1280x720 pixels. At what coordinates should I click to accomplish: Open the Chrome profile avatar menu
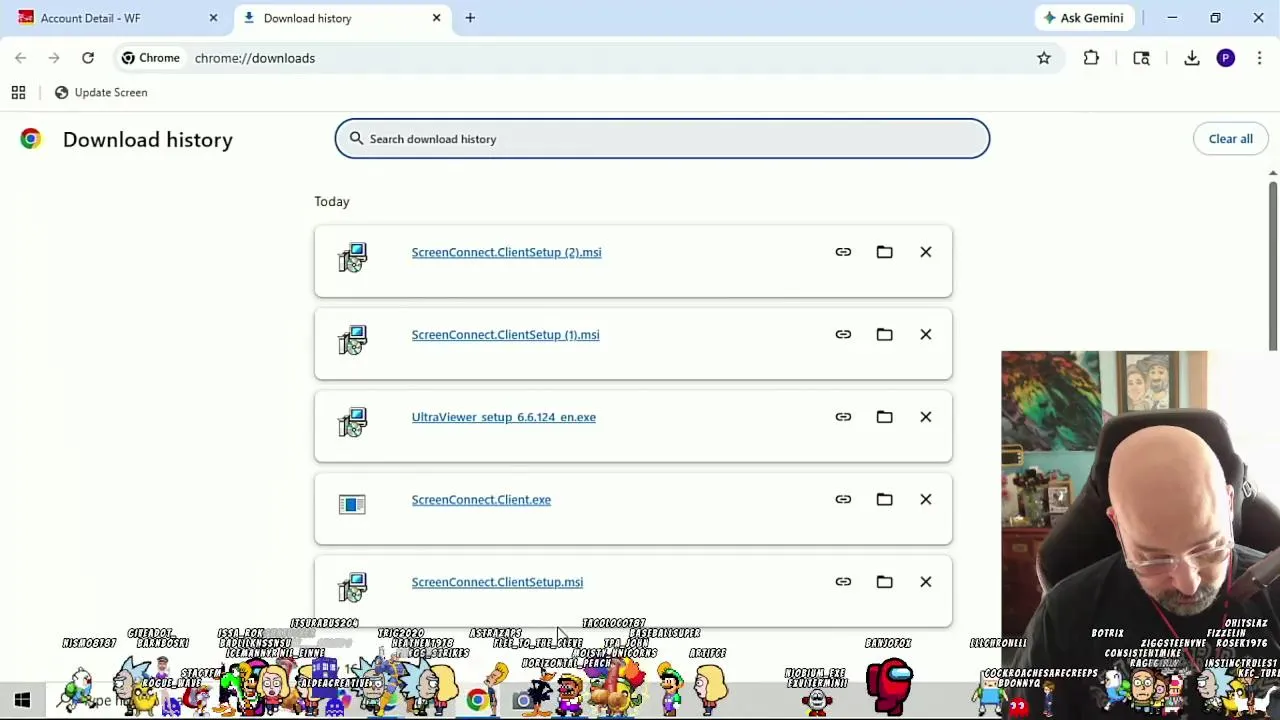point(1226,58)
